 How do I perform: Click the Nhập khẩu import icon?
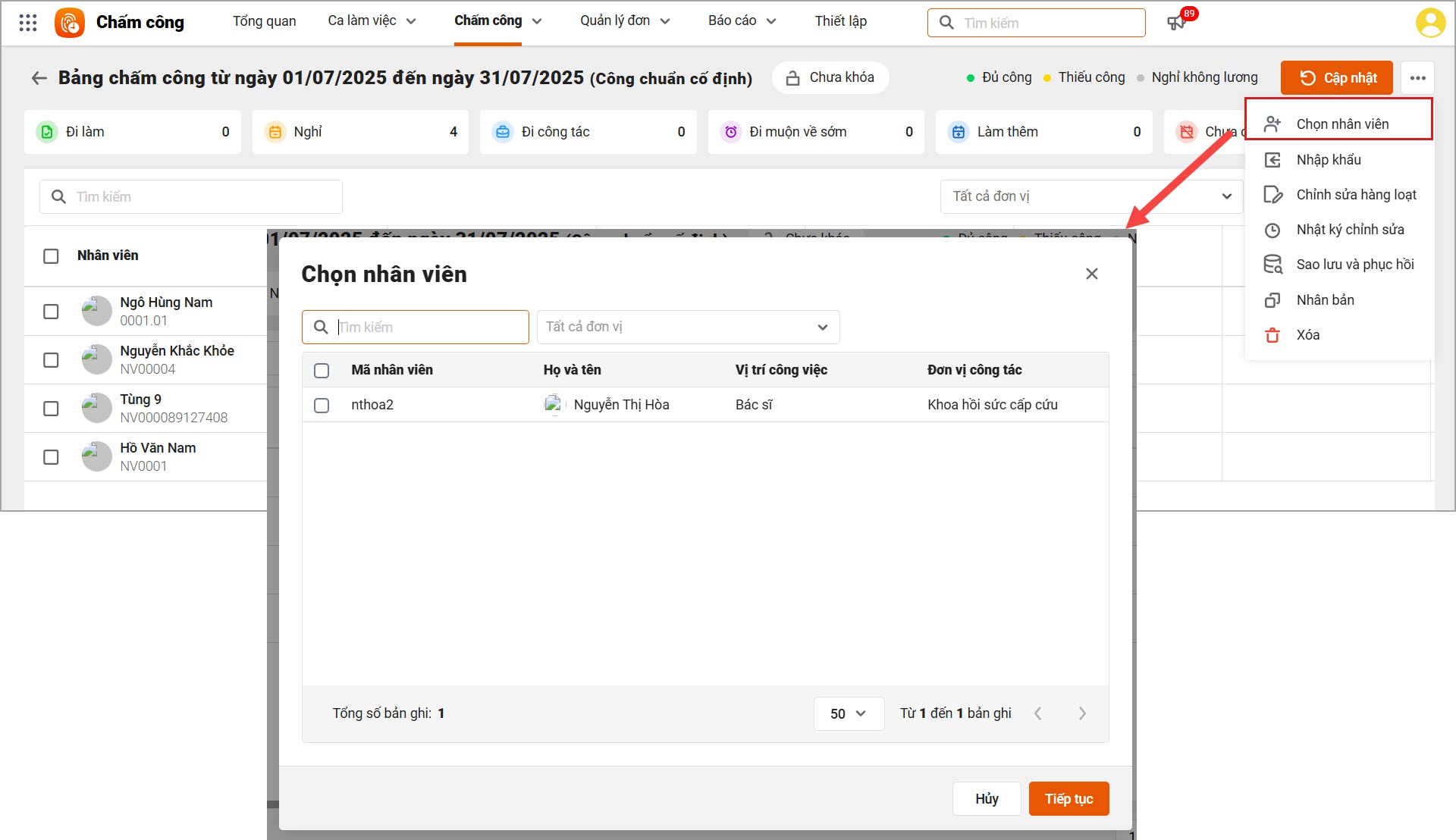pyautogui.click(x=1272, y=160)
